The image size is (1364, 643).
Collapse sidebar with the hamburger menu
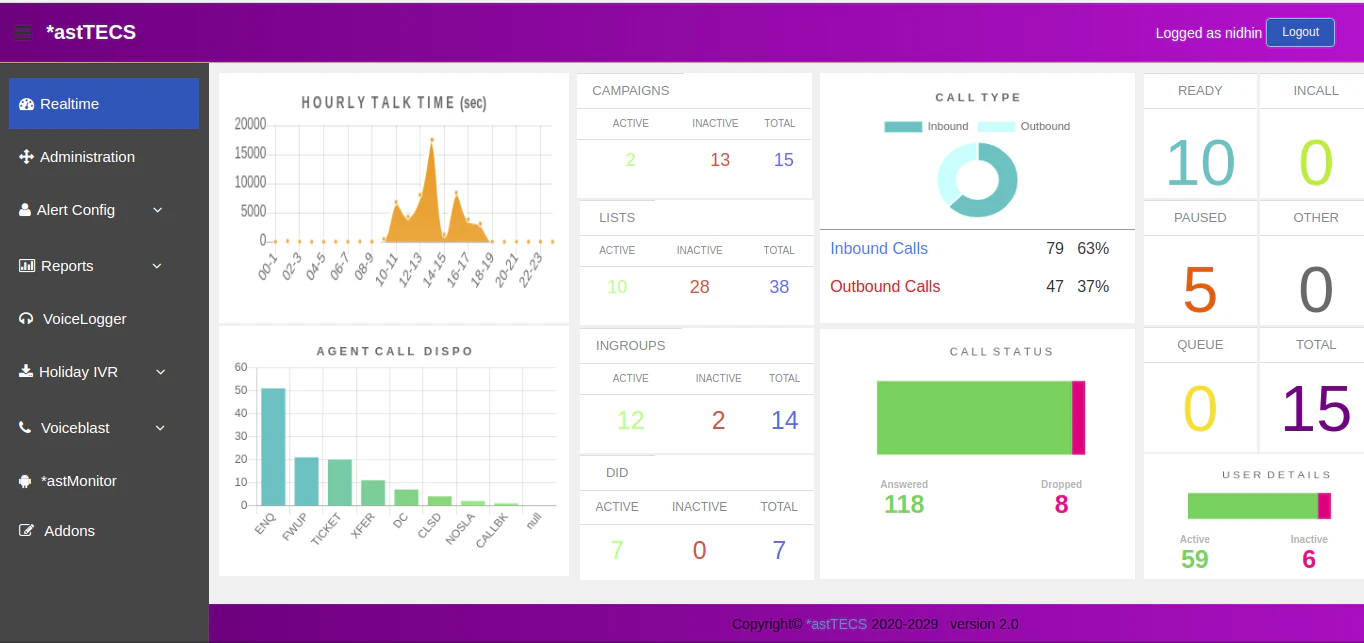point(22,32)
